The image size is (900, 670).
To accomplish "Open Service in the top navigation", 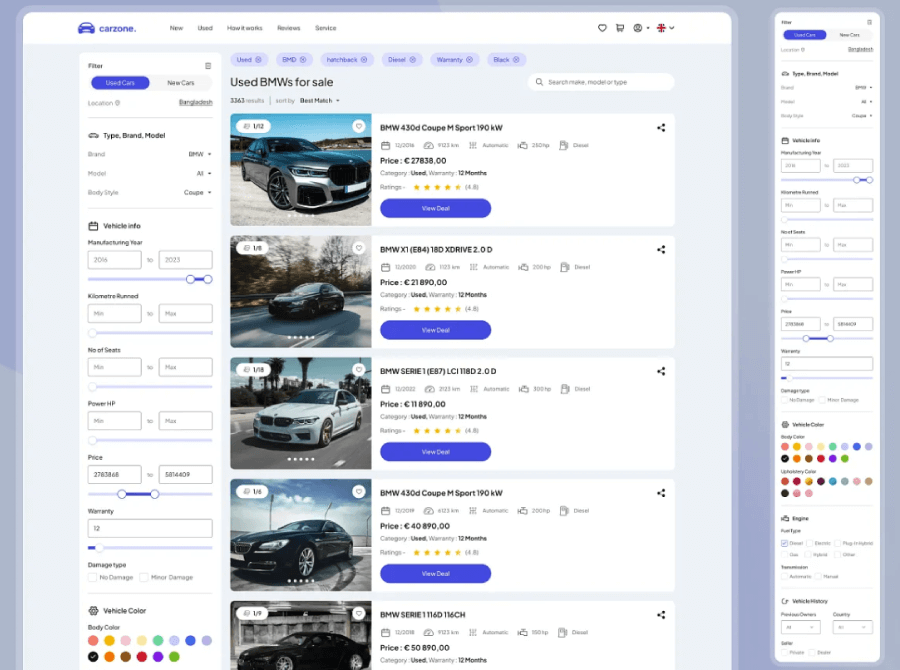I will coord(325,28).
